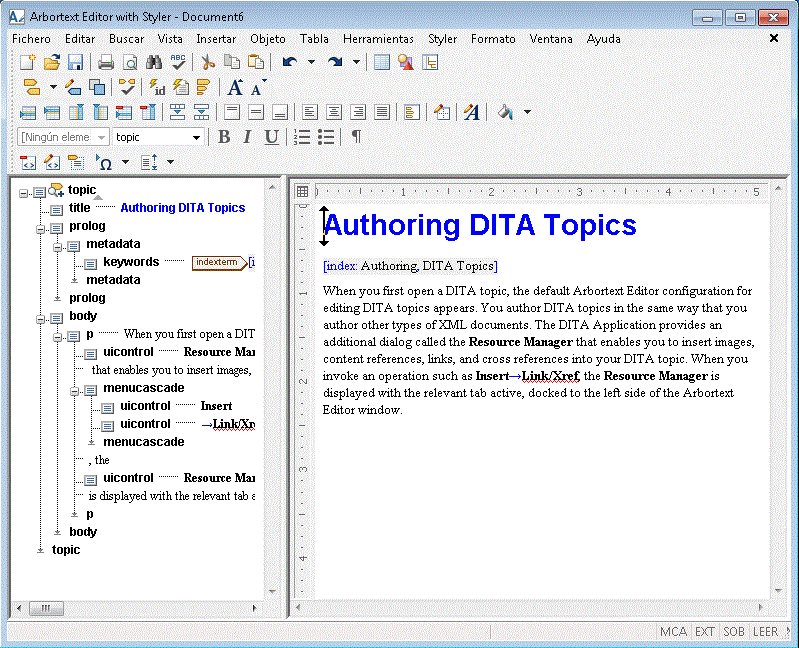This screenshot has width=799, height=648.
Task: Click the index Authoring, DITA Topics marker
Action: [410, 266]
